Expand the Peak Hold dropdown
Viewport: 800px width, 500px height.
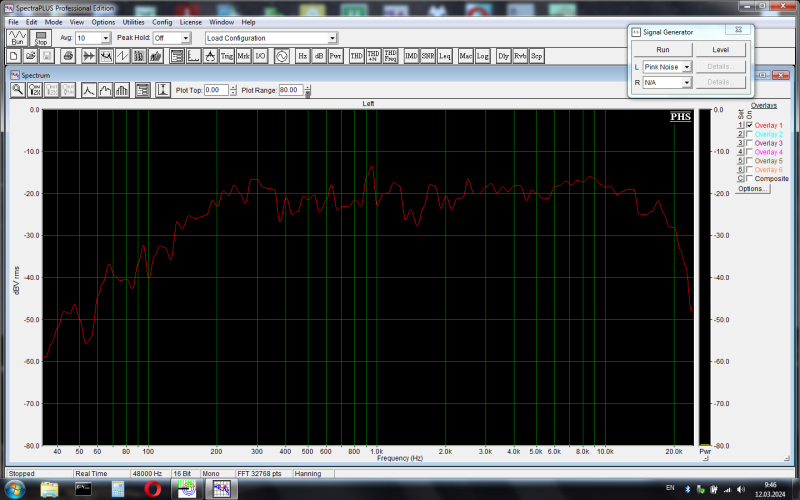point(186,38)
